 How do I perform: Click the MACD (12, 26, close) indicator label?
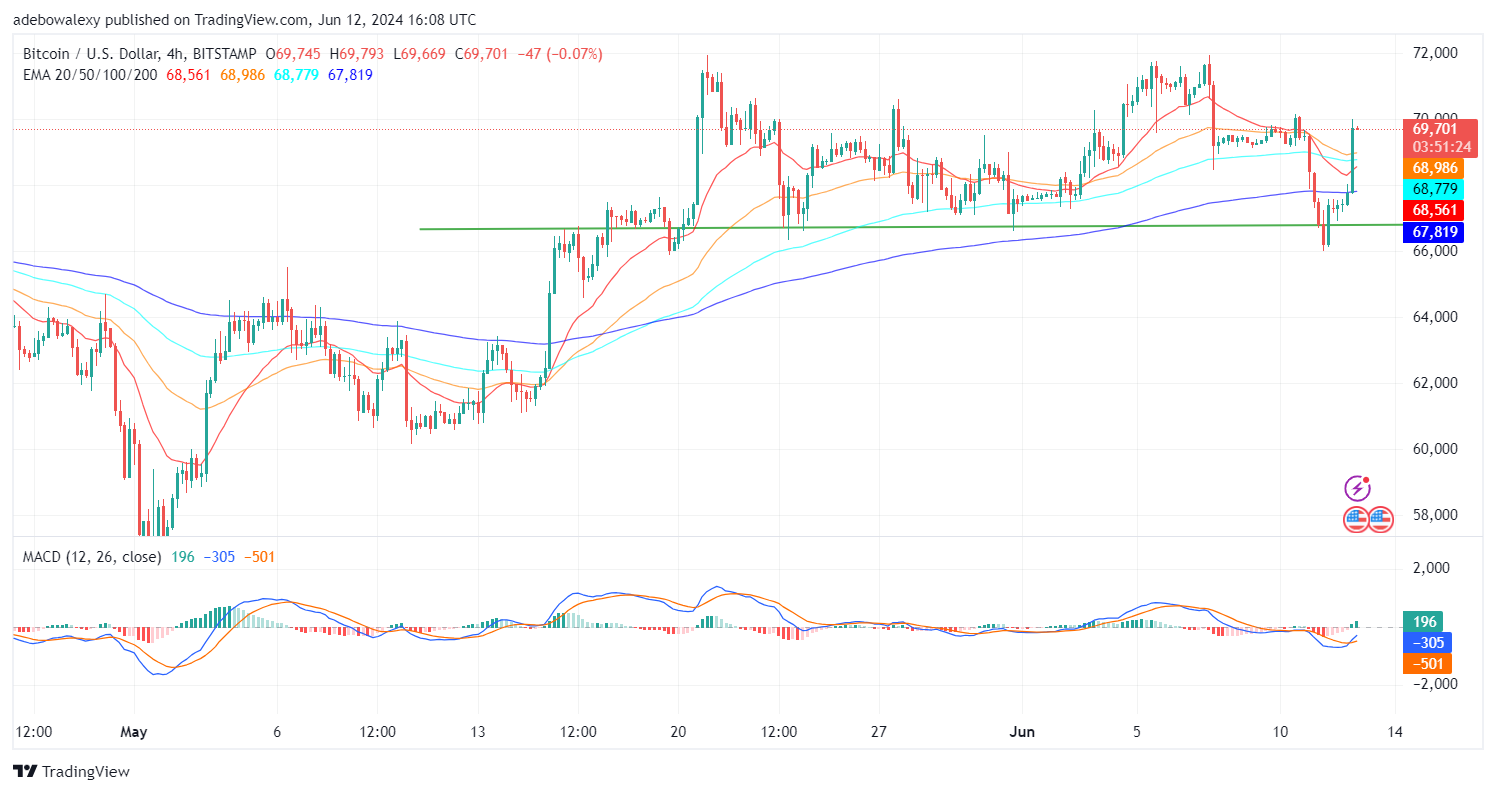92,556
